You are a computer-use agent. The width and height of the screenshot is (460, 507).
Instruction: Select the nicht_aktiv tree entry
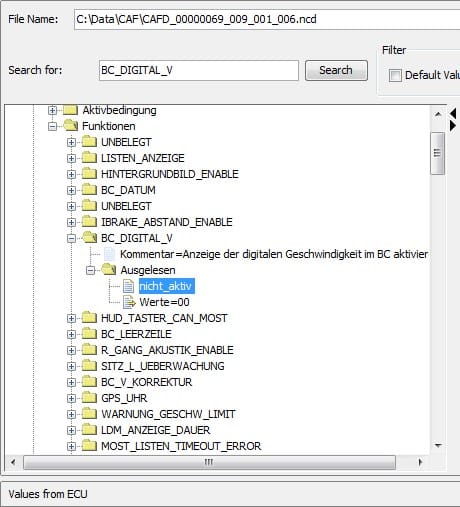[166, 286]
